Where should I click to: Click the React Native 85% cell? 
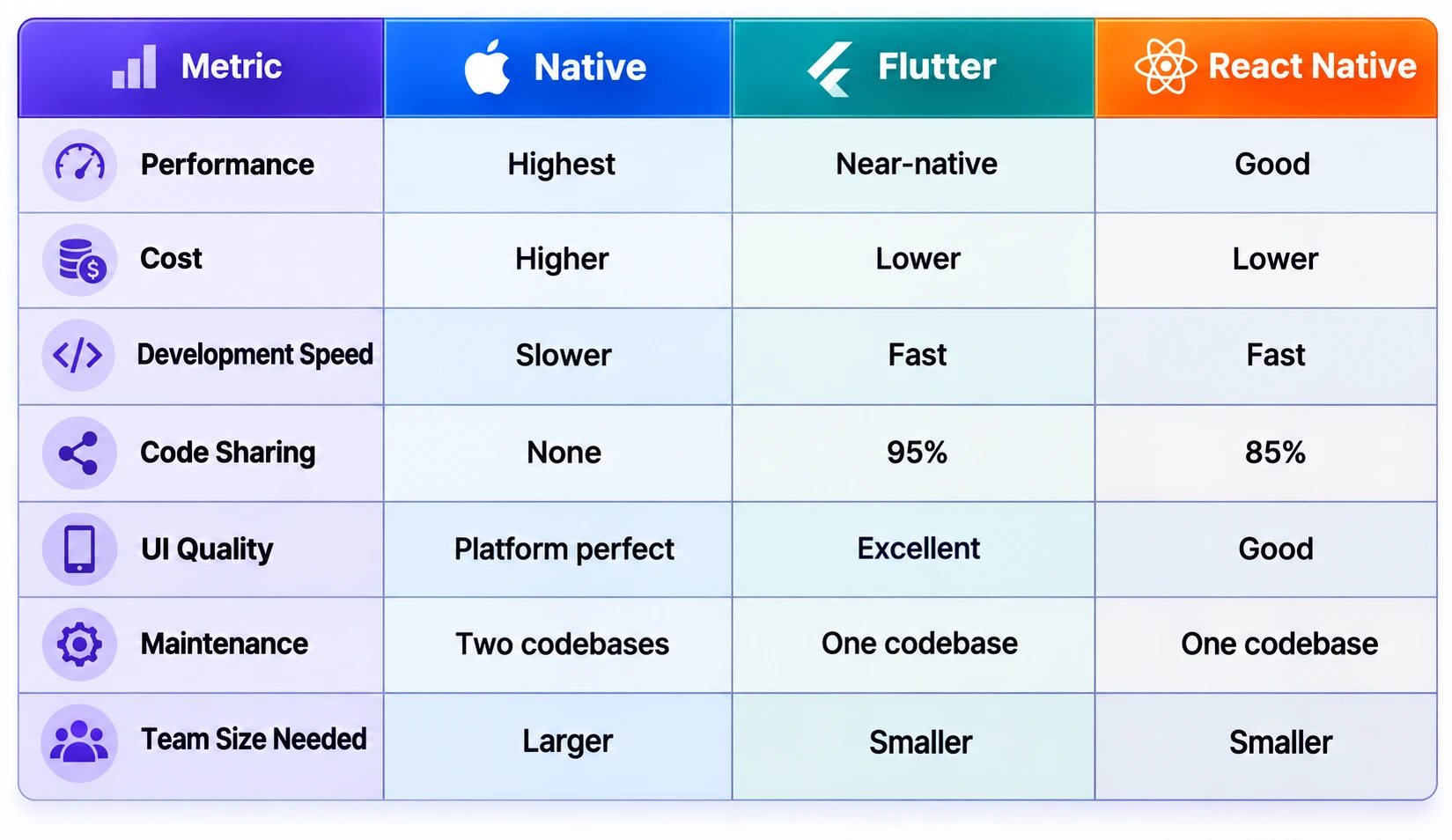point(1266,453)
